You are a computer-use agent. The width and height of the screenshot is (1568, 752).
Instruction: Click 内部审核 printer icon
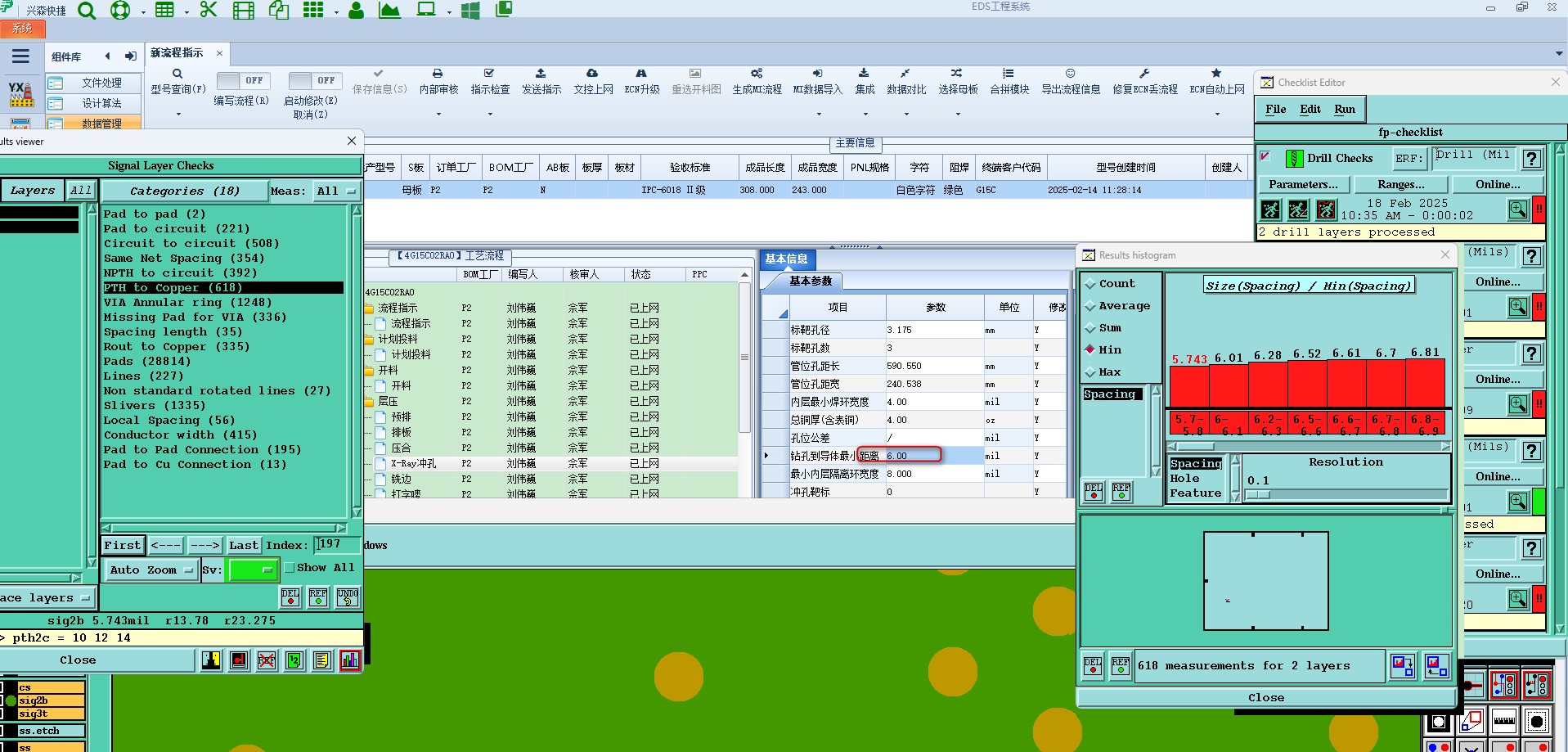coord(438,74)
